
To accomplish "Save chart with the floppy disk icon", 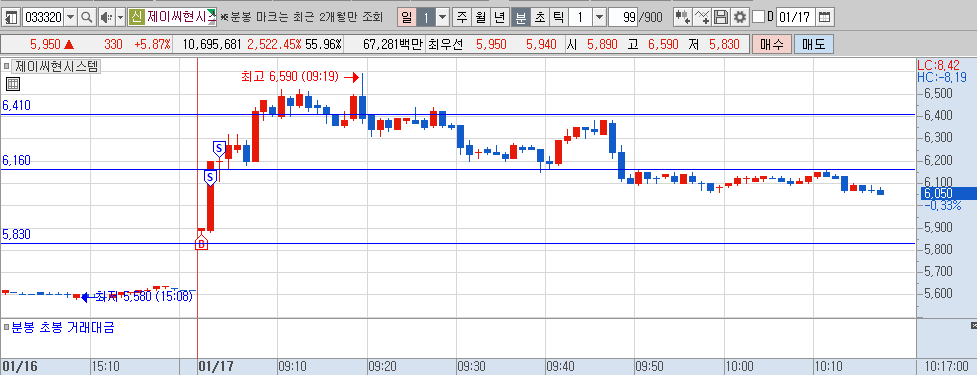I will click(x=721, y=17).
